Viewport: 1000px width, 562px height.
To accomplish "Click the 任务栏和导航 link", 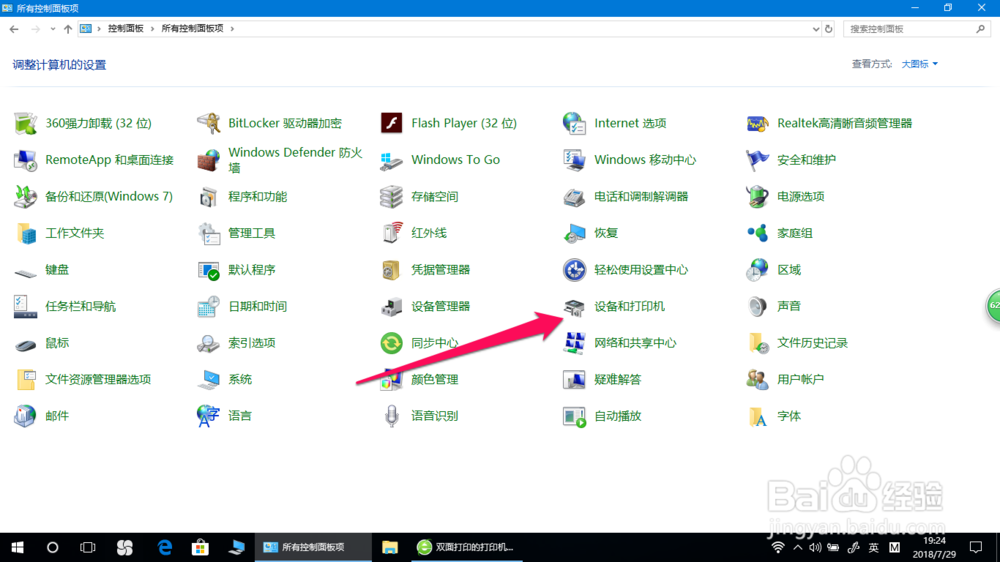I will click(80, 307).
